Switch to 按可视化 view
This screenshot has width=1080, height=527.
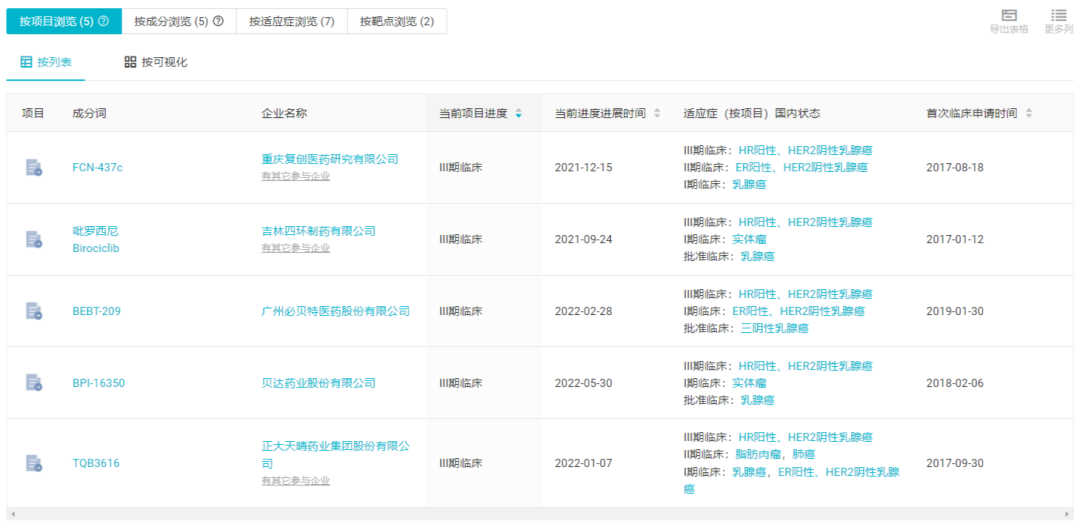(x=156, y=62)
